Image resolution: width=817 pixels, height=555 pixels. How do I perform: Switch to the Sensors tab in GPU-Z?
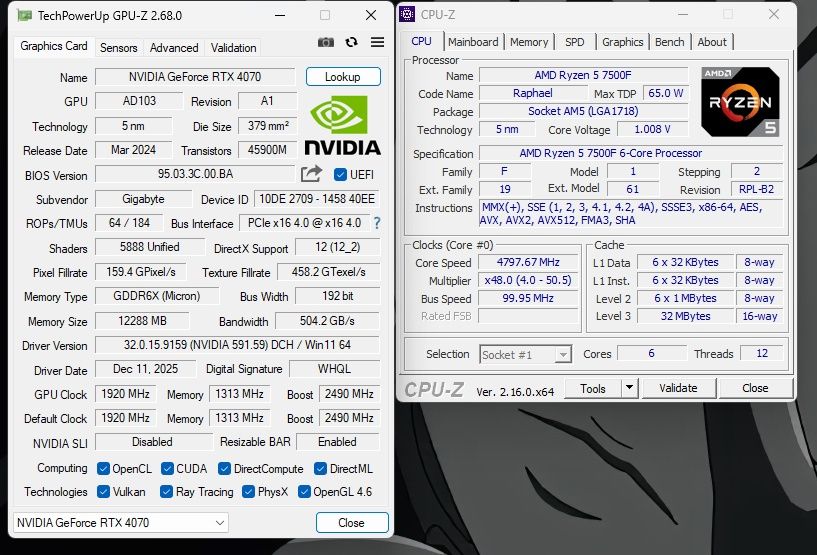pos(118,48)
